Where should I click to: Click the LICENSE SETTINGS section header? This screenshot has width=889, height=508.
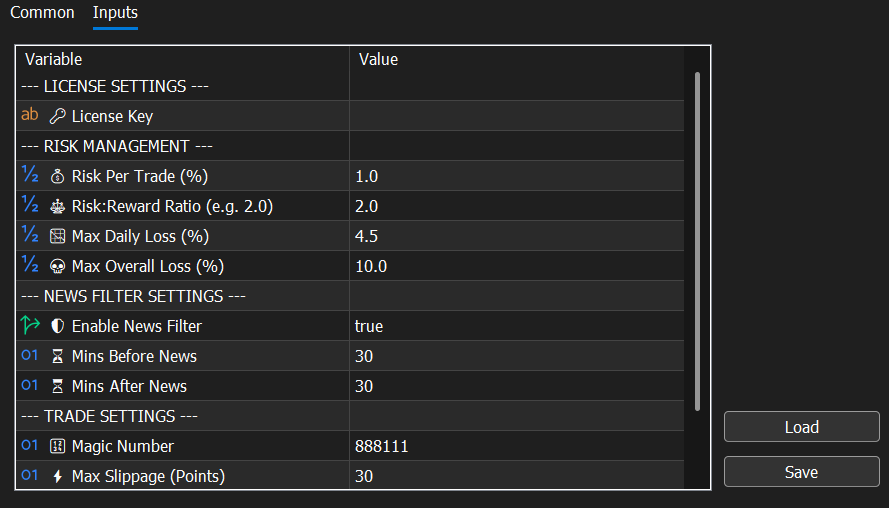coord(115,86)
